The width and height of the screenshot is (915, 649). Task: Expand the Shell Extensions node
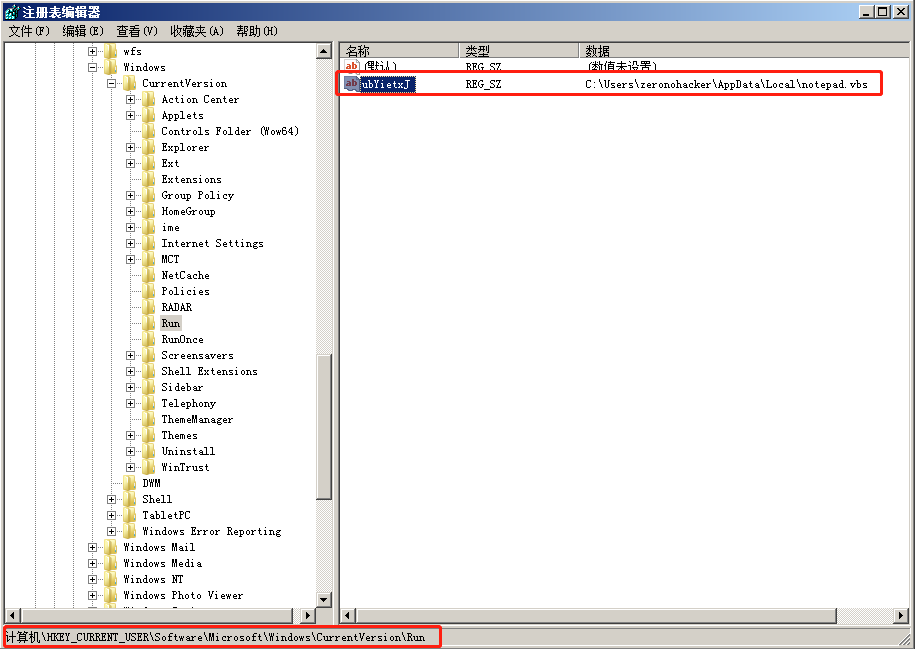click(x=131, y=371)
